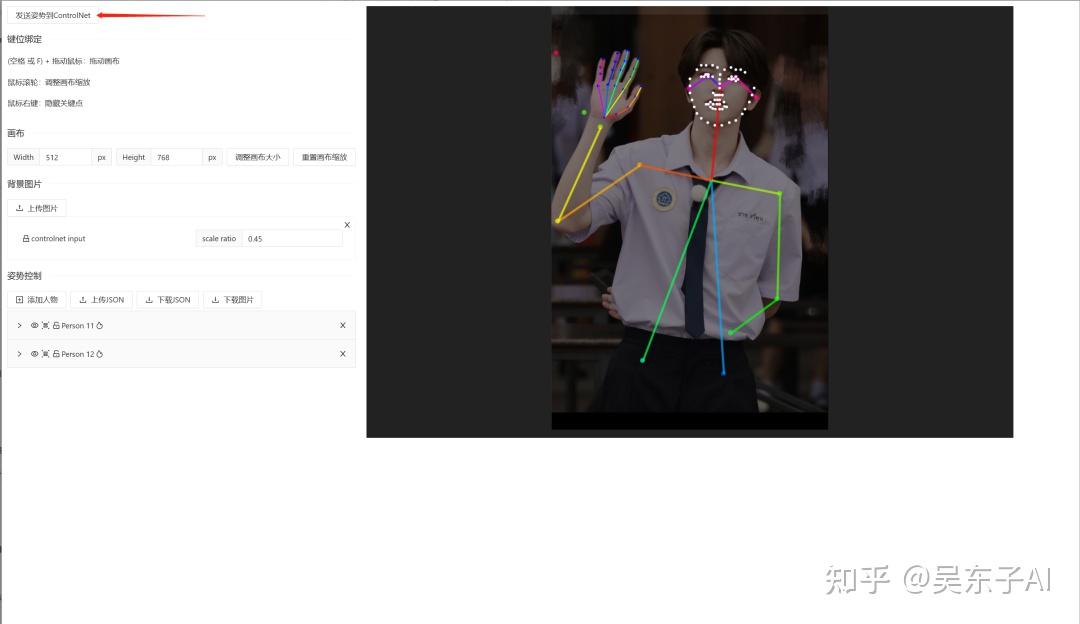Viewport: 1080px width, 624px height.
Task: Click the add-person icon on the 添加人物 button
Action: click(21, 299)
